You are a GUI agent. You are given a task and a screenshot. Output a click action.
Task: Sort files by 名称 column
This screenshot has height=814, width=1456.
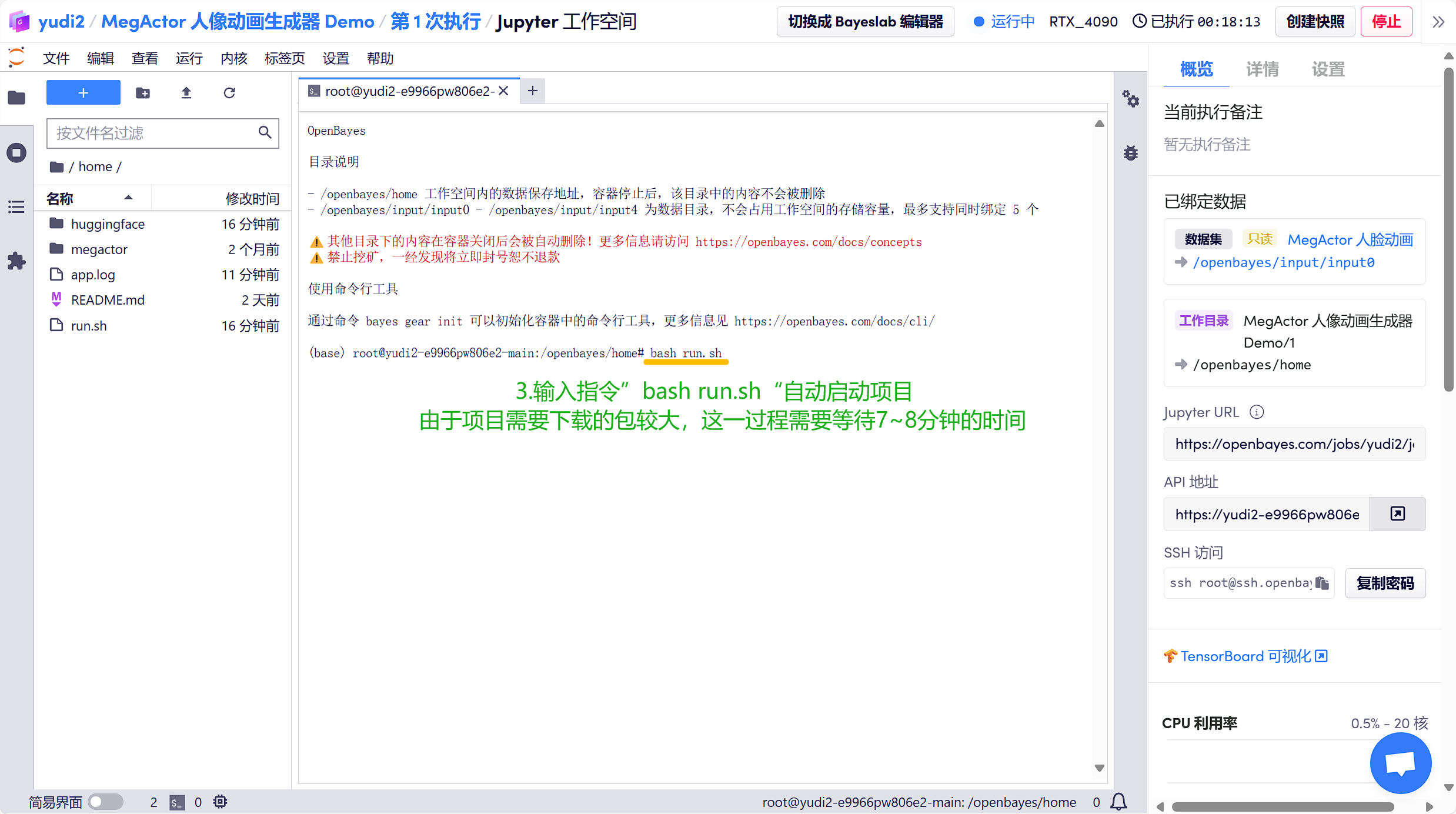[x=60, y=199]
